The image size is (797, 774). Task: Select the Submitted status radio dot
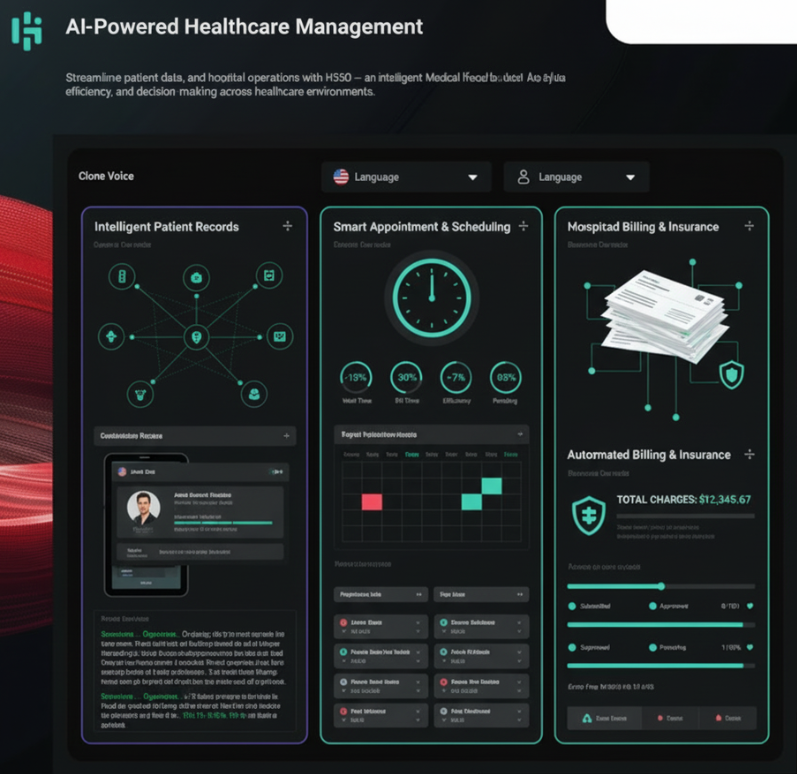pyautogui.click(x=572, y=606)
